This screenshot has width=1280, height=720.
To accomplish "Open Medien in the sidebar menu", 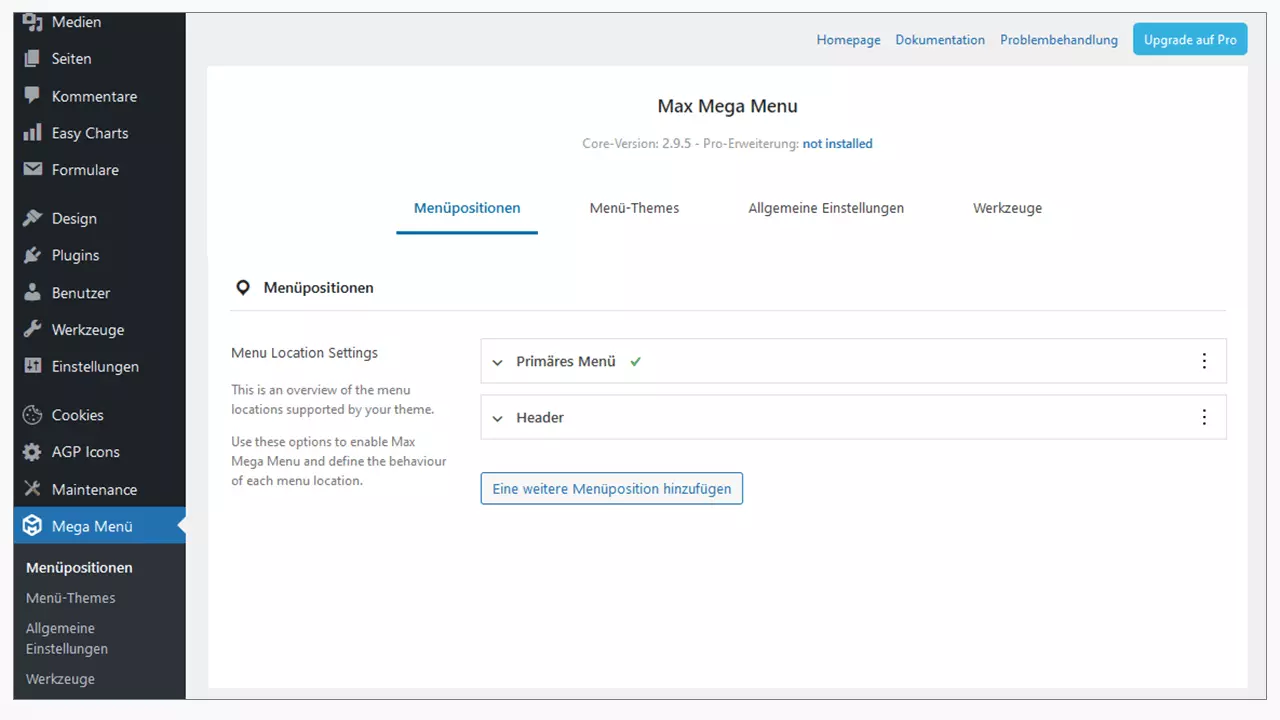I will click(76, 22).
